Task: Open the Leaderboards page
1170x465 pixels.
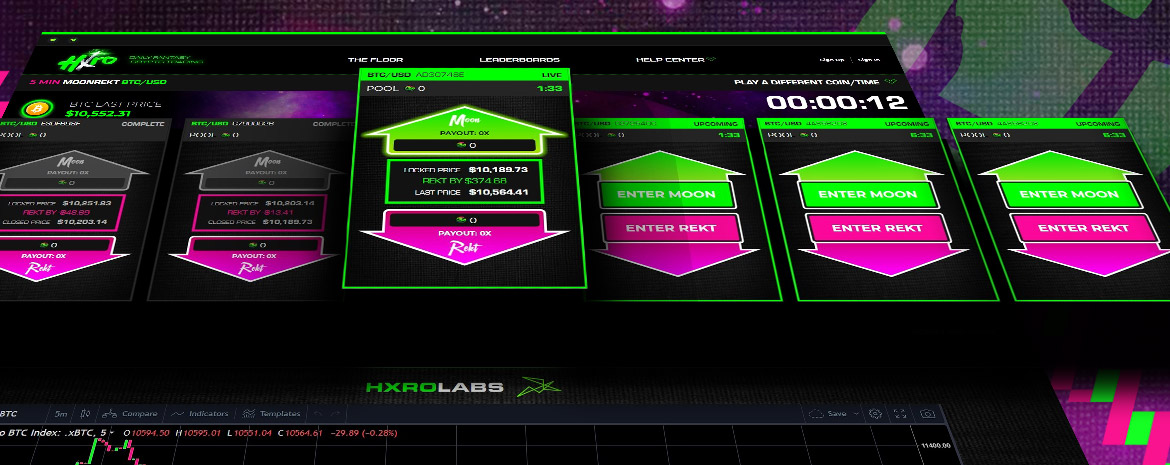Action: tap(519, 60)
